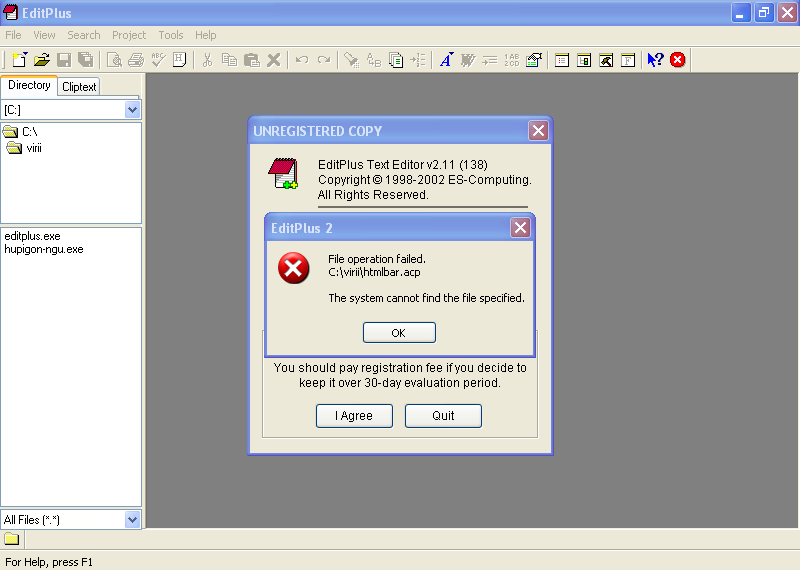Click 'For Help, press F1' status text
The height and width of the screenshot is (570, 800).
[x=49, y=562]
